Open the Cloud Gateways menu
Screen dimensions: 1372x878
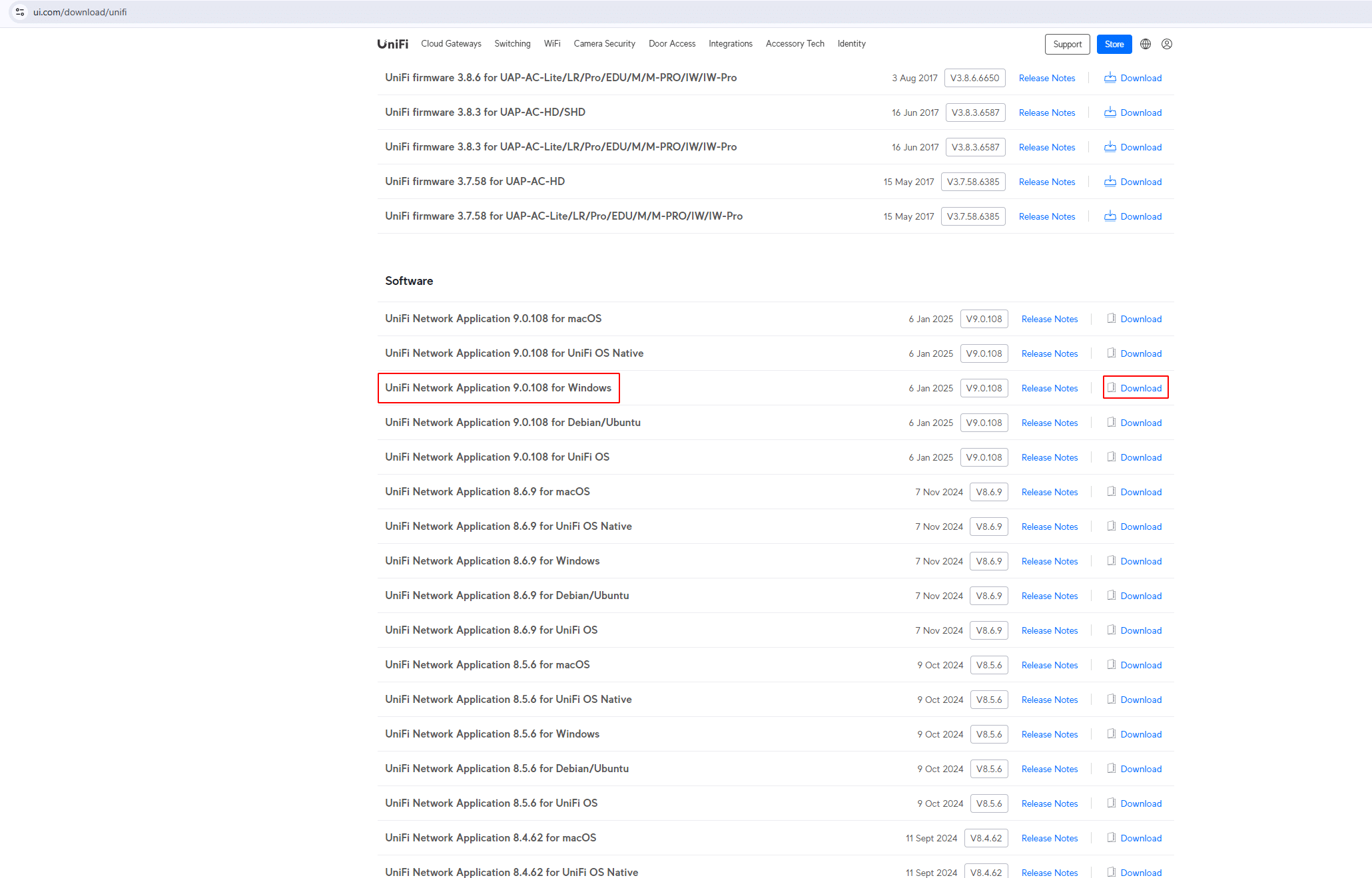pos(451,44)
